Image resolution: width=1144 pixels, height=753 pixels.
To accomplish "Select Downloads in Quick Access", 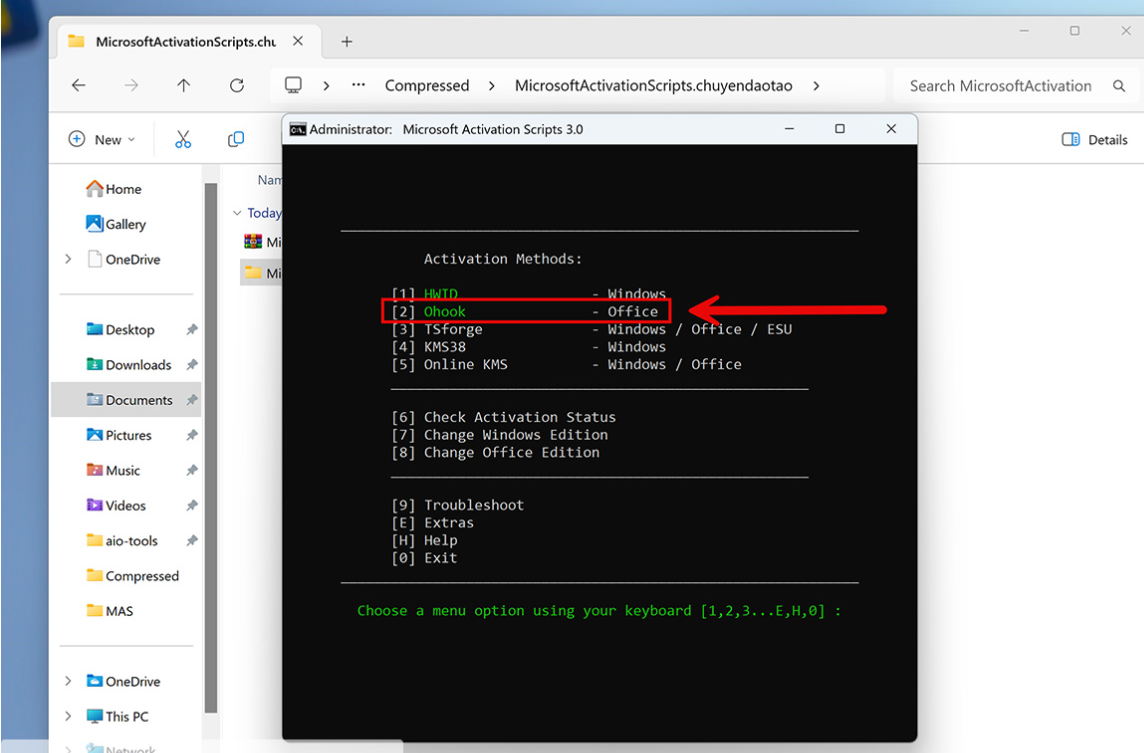I will [x=138, y=365].
